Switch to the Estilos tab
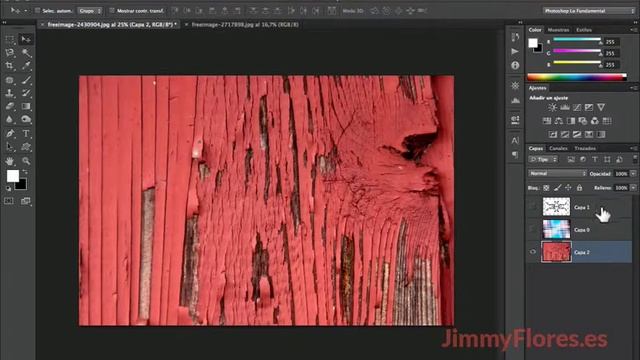The image size is (640, 360). point(584,30)
